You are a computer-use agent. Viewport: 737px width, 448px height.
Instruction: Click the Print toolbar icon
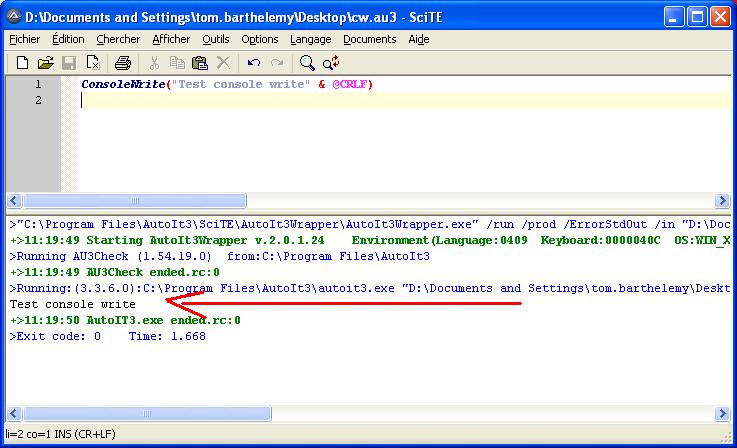[x=123, y=63]
